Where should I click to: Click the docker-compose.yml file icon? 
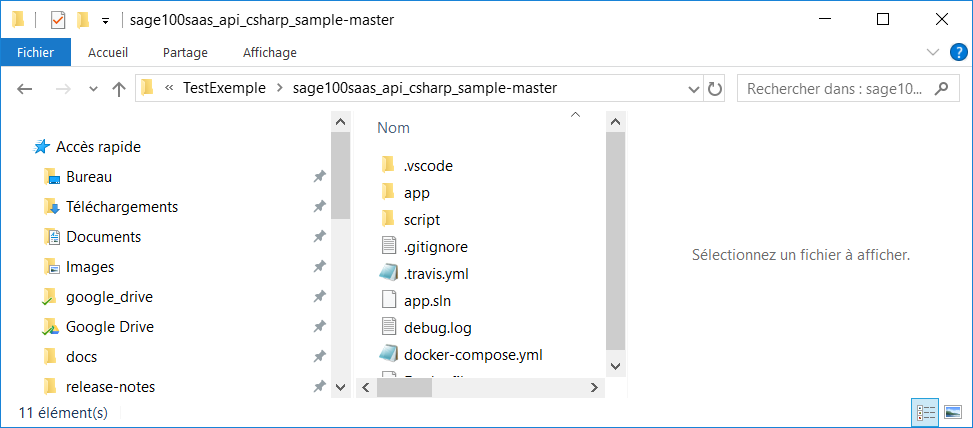click(x=388, y=355)
